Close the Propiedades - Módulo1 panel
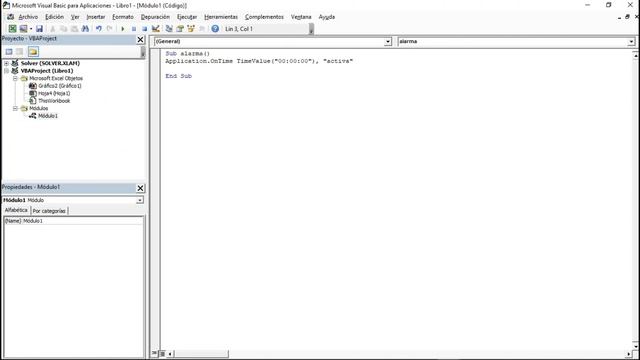 [140, 188]
